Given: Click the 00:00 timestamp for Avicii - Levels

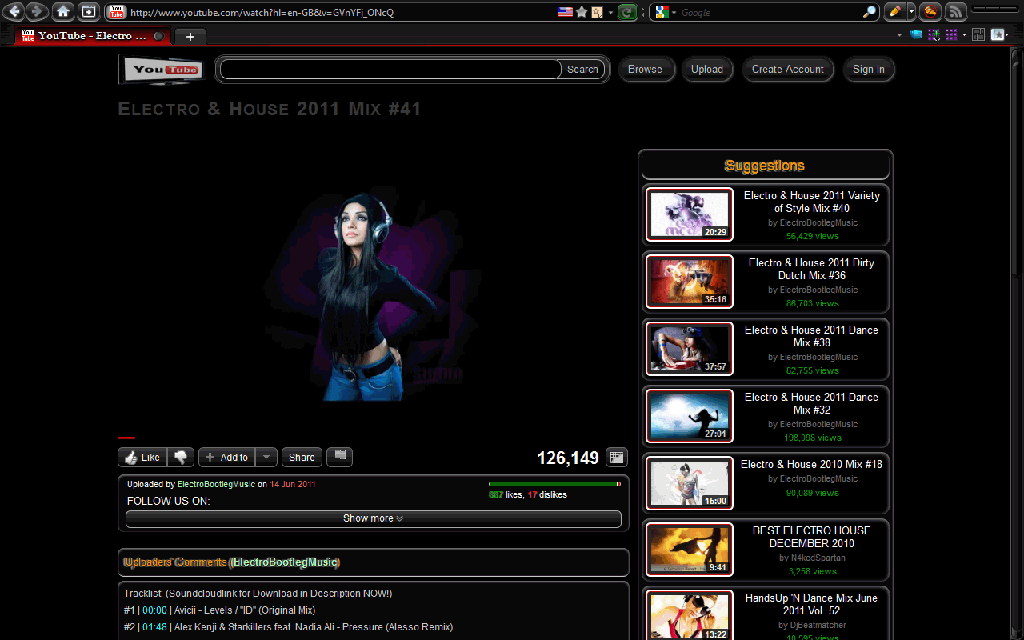Looking at the screenshot, I should pyautogui.click(x=154, y=610).
